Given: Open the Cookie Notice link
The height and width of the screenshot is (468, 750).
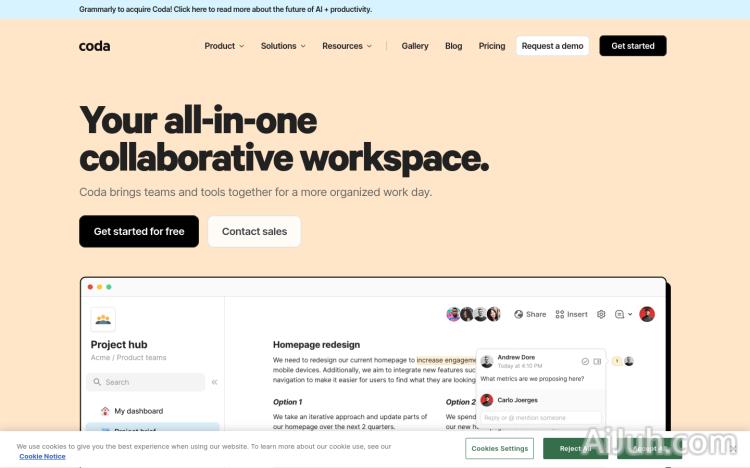Looking at the screenshot, I should point(42,457).
